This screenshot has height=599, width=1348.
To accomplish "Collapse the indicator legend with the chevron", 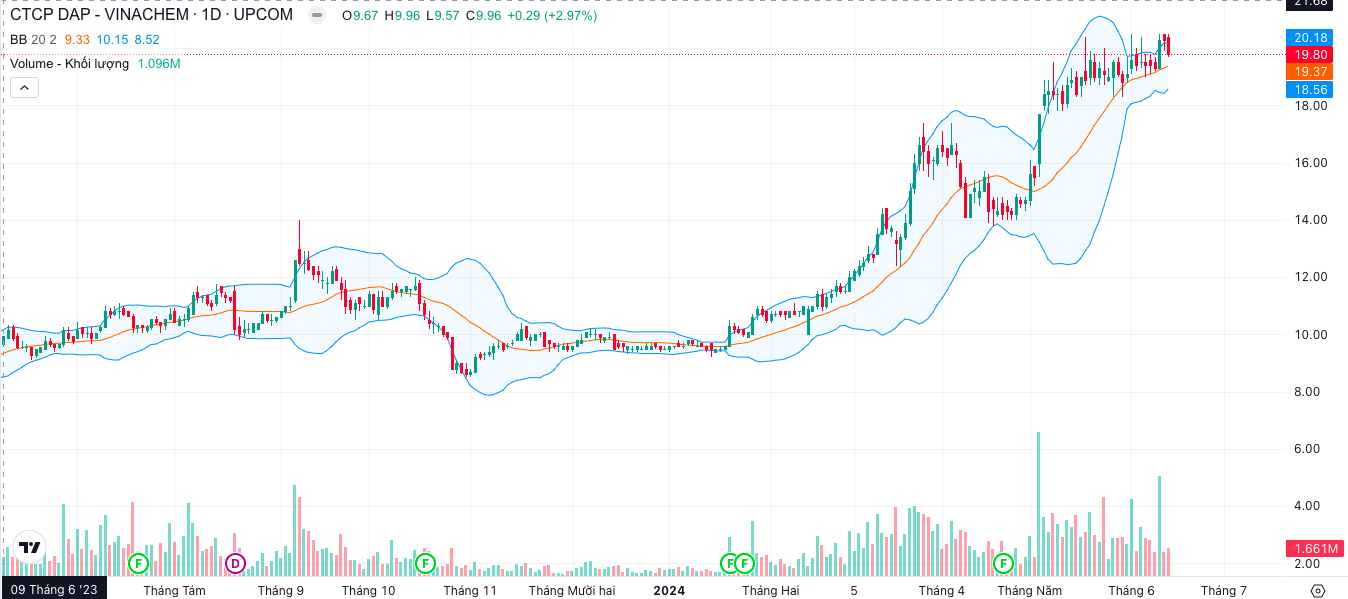I will pyautogui.click(x=25, y=88).
